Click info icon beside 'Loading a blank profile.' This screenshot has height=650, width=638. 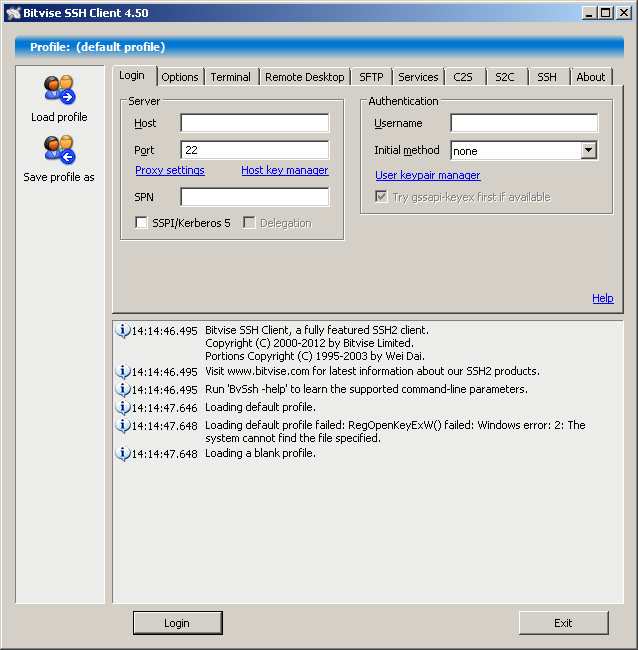point(122,454)
